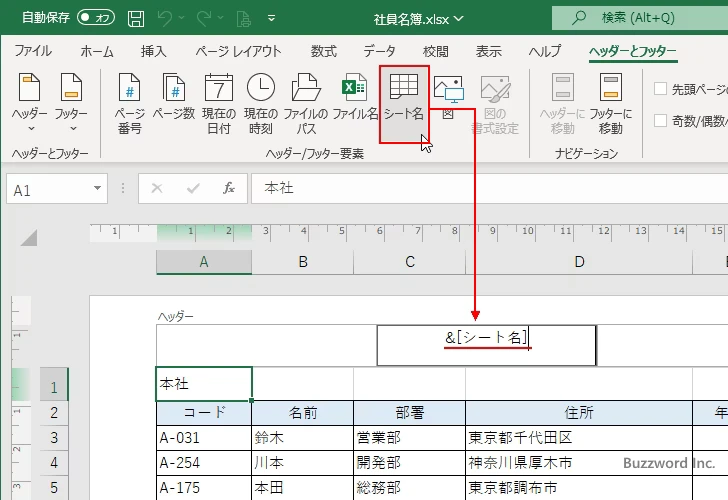This screenshot has height=500, width=728.
Task: Click the empty left header section
Action: 266,345
